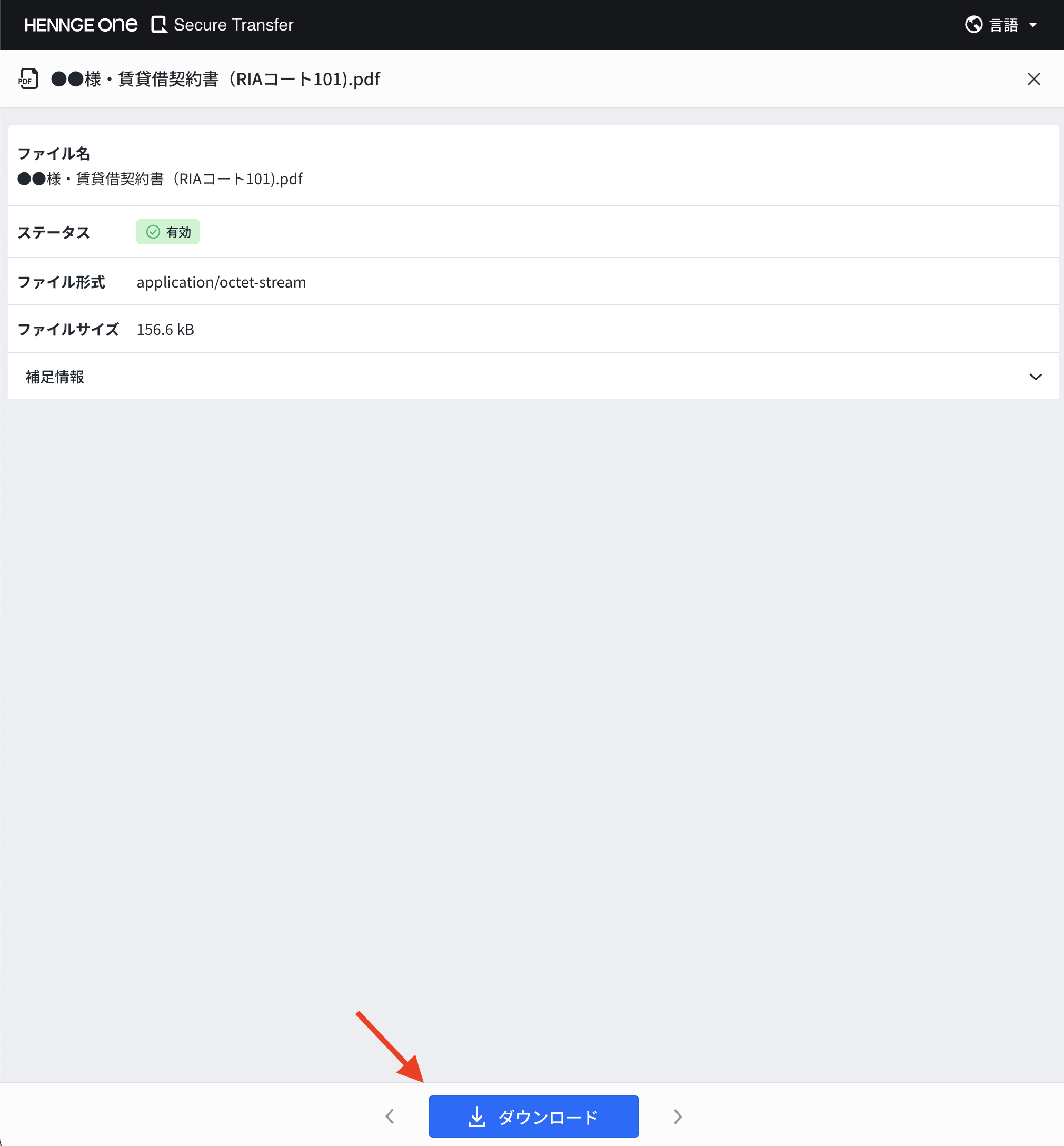Go to previous file with left chevron
The height and width of the screenshot is (1146, 1064).
pyautogui.click(x=390, y=1117)
